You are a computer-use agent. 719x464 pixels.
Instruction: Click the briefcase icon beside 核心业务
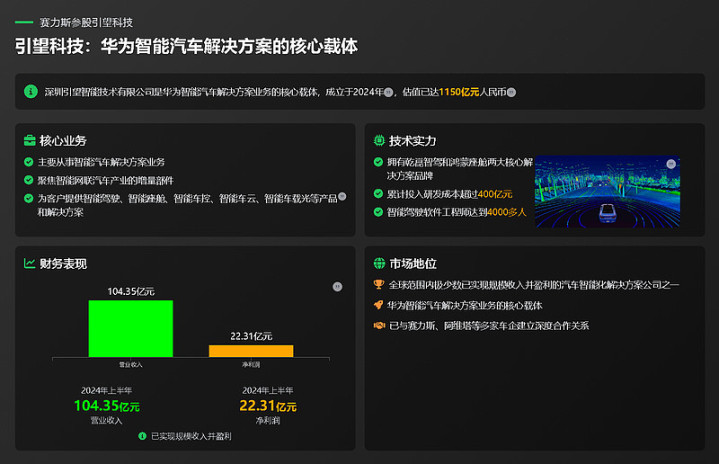point(29,141)
